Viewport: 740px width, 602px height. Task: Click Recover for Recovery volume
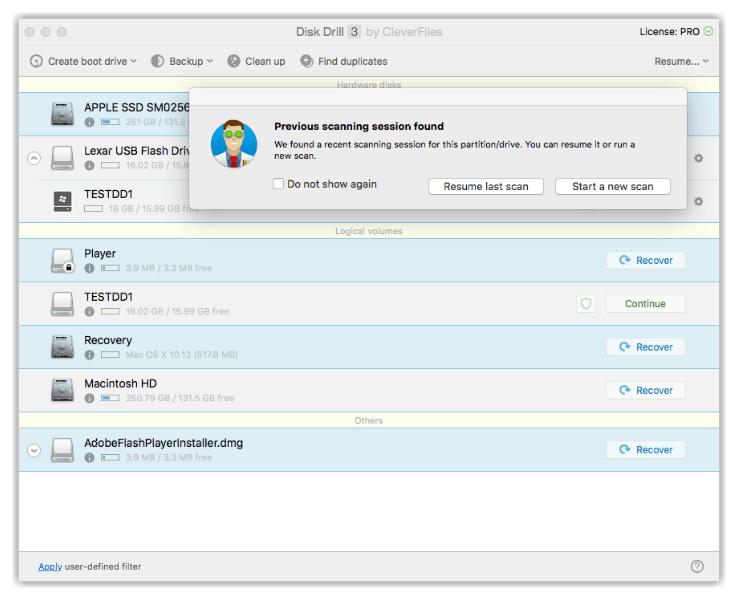646,347
